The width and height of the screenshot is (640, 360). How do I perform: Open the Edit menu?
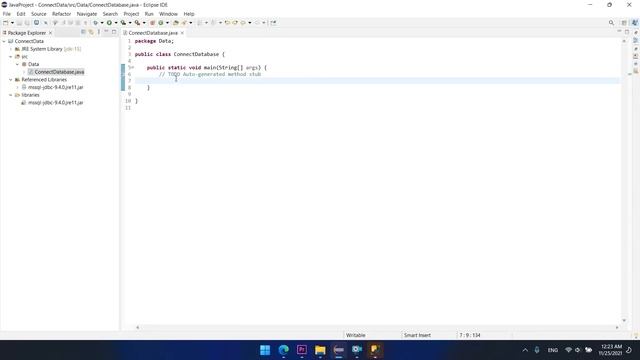point(21,14)
